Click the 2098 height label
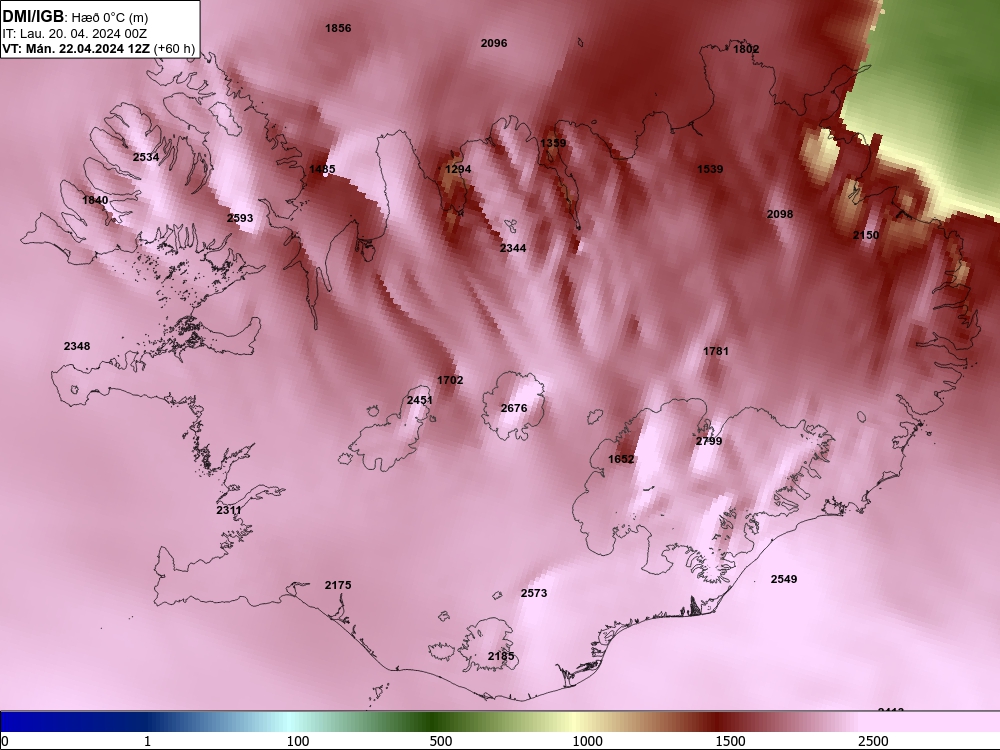This screenshot has width=1000, height=750. point(780,214)
